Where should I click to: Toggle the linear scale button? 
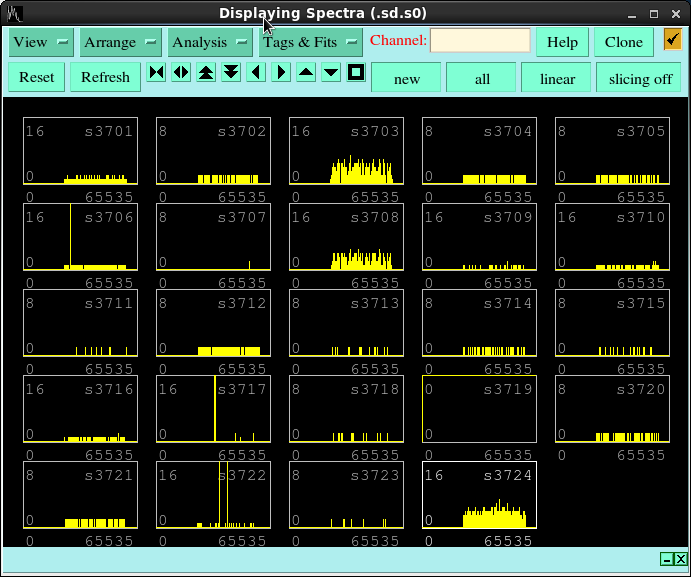[x=557, y=78]
